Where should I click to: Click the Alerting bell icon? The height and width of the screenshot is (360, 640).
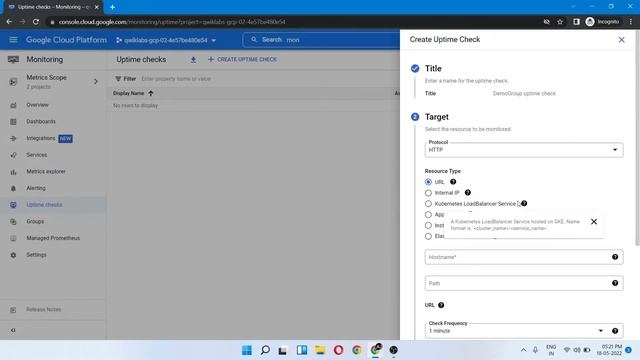click(x=13, y=188)
